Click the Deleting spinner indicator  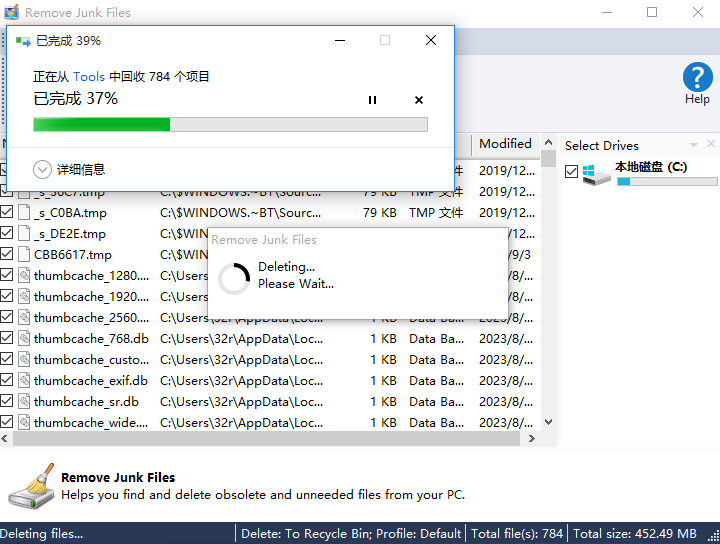(234, 278)
